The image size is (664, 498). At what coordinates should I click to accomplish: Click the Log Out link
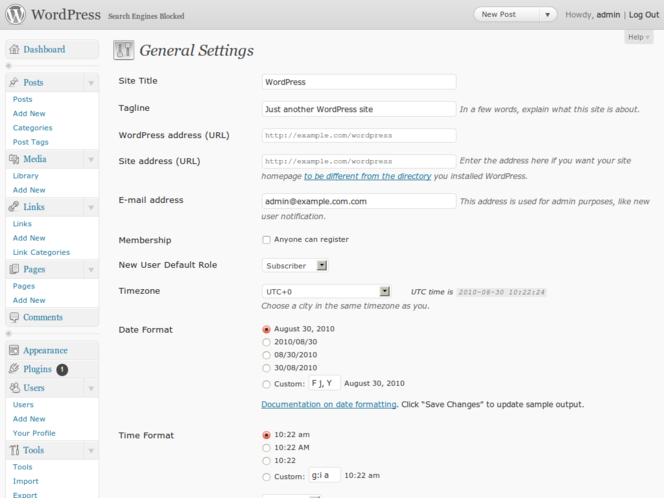(x=643, y=15)
